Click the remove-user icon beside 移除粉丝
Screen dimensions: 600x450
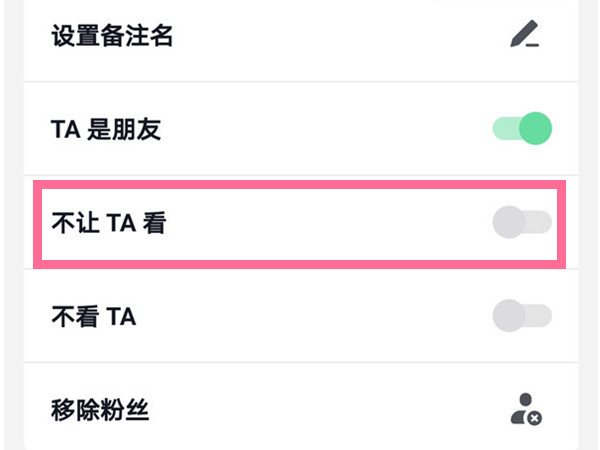tap(525, 408)
